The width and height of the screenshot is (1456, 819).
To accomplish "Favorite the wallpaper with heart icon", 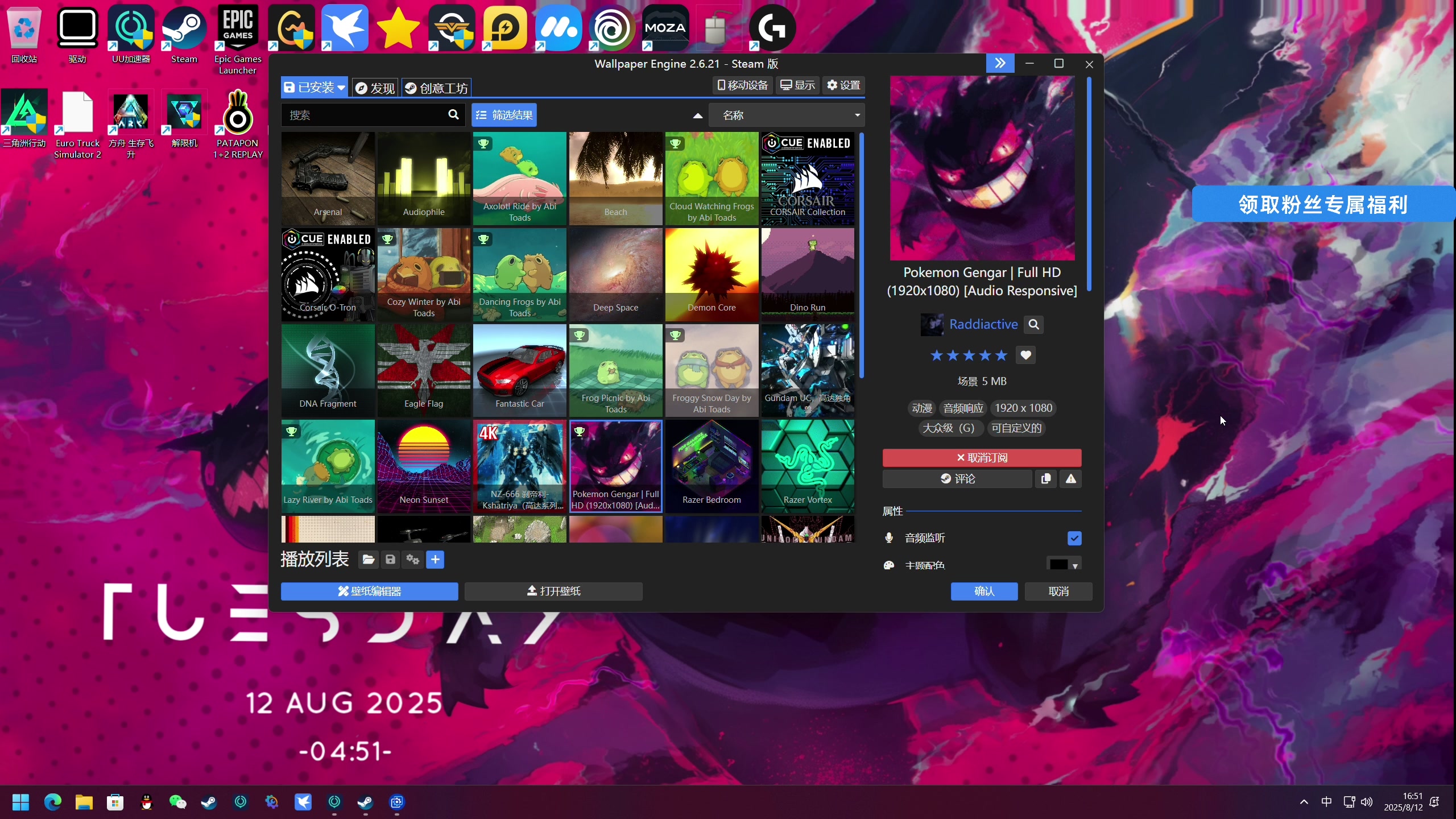I will [1025, 355].
